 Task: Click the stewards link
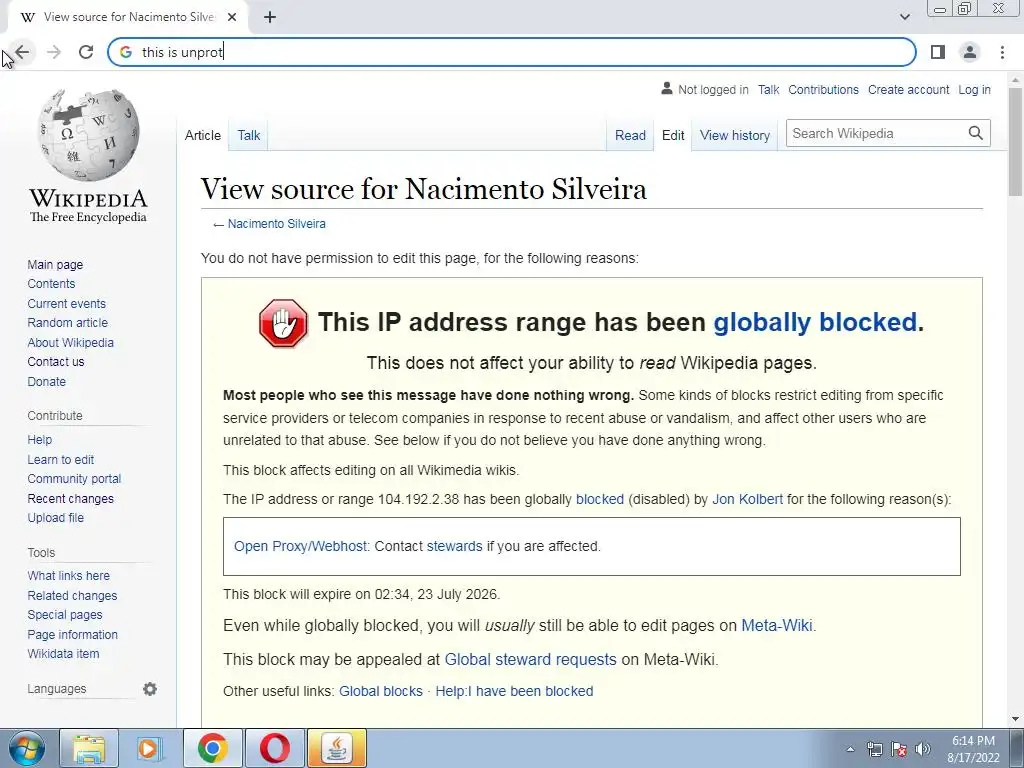pyautogui.click(x=454, y=546)
